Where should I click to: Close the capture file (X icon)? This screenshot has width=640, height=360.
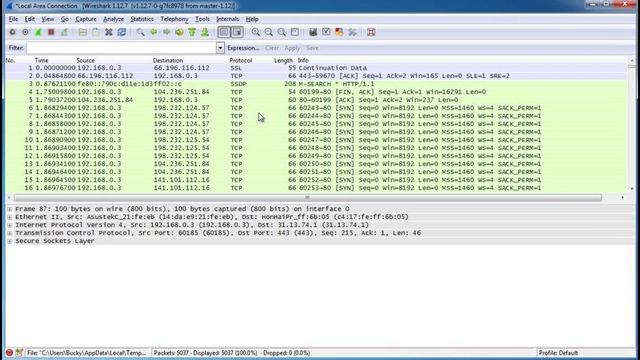(x=109, y=32)
